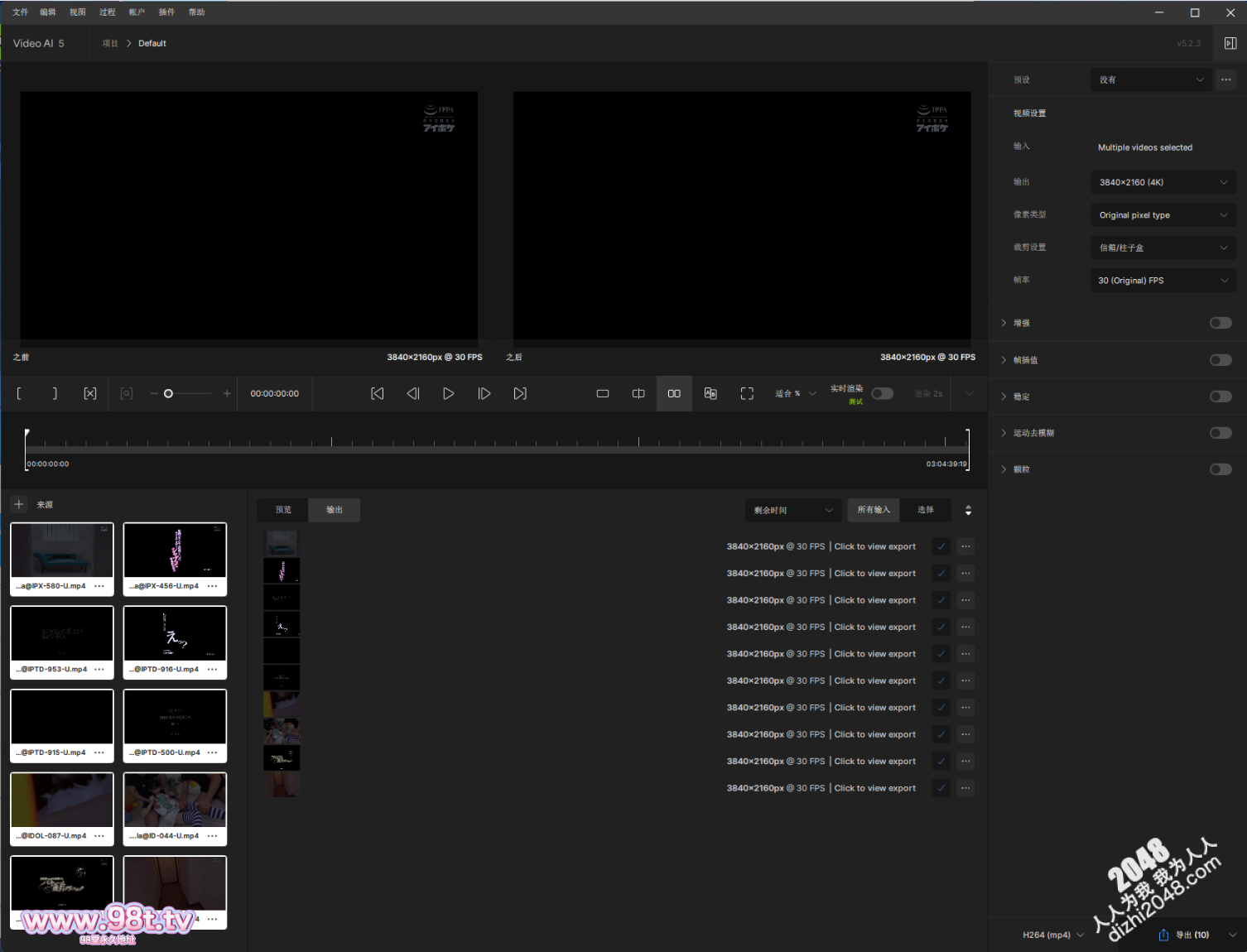This screenshot has width=1247, height=952.
Task: Click the play button in playback controls
Action: [x=448, y=394]
